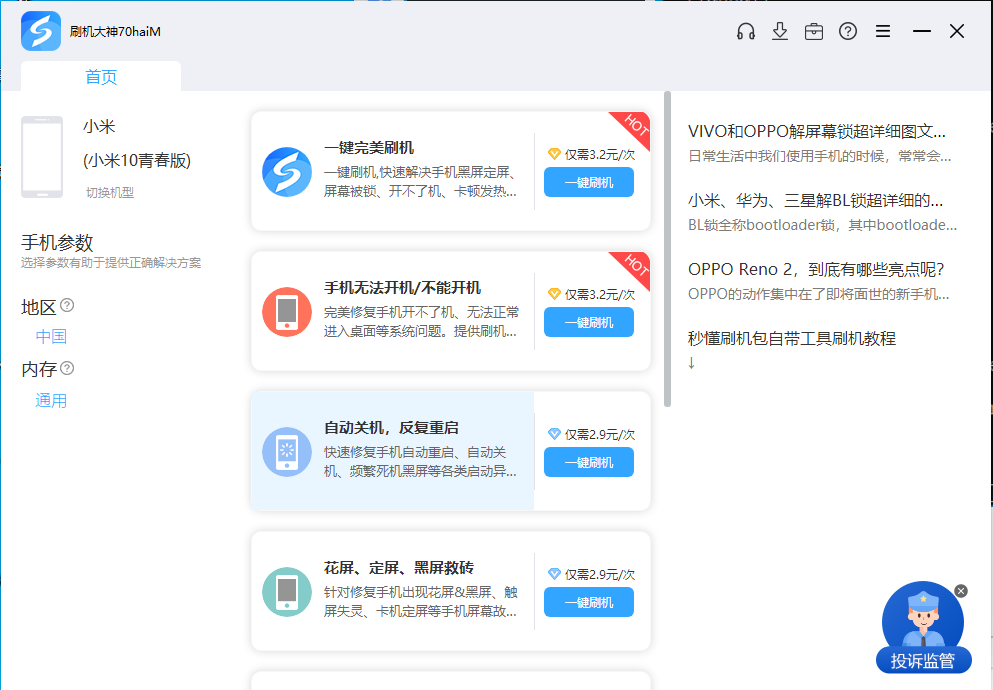
Task: Open the download manager icon
Action: 780,31
